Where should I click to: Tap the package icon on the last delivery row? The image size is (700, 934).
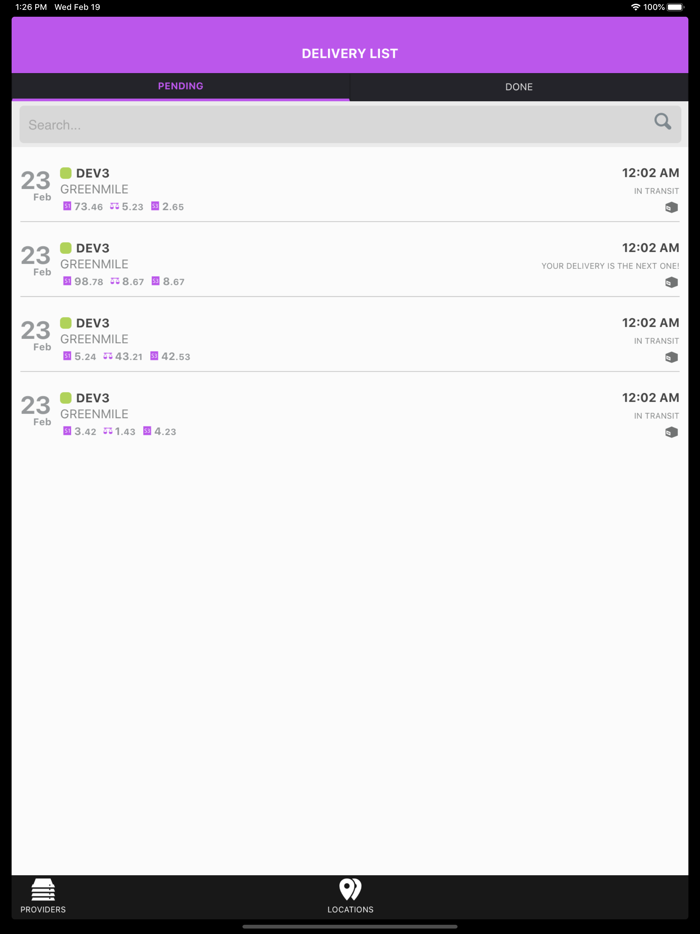pyautogui.click(x=671, y=432)
